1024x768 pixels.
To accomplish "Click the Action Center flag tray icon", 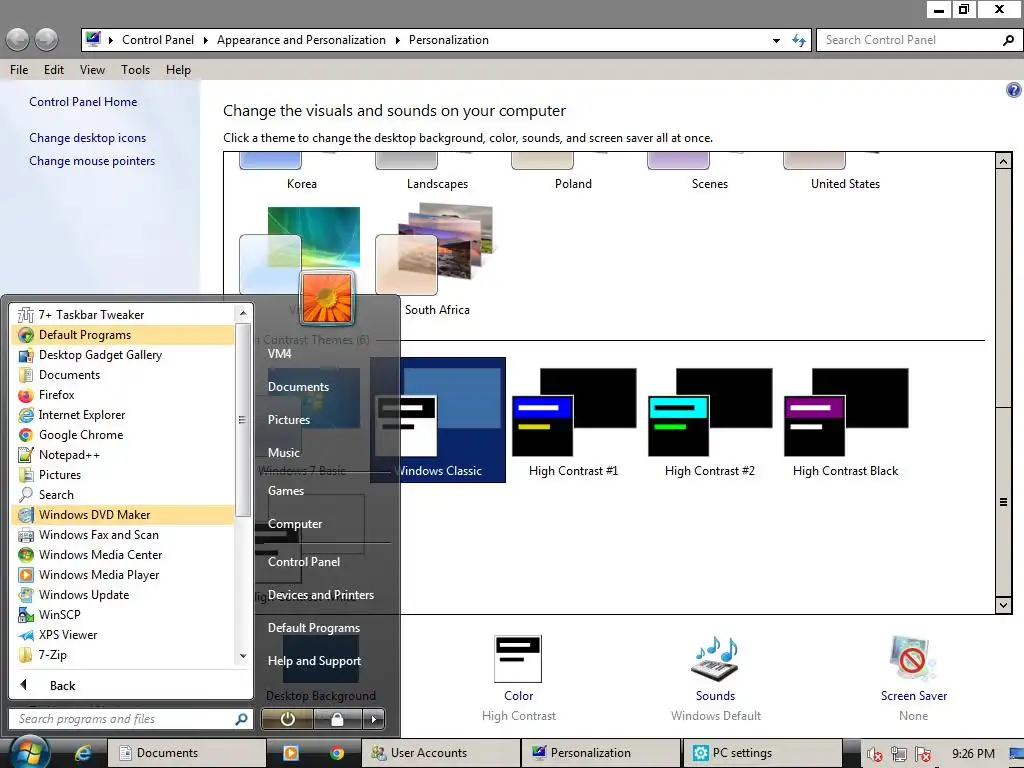I will (x=922, y=754).
